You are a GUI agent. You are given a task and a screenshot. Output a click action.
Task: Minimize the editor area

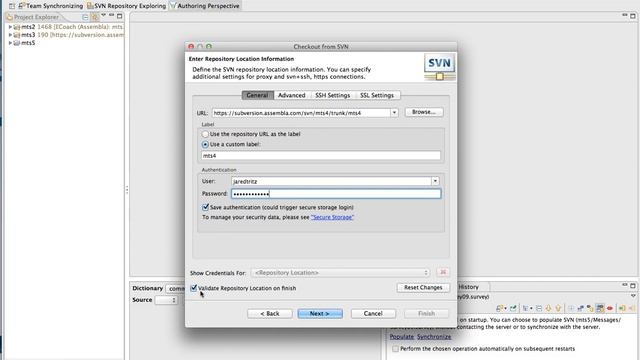624,15
